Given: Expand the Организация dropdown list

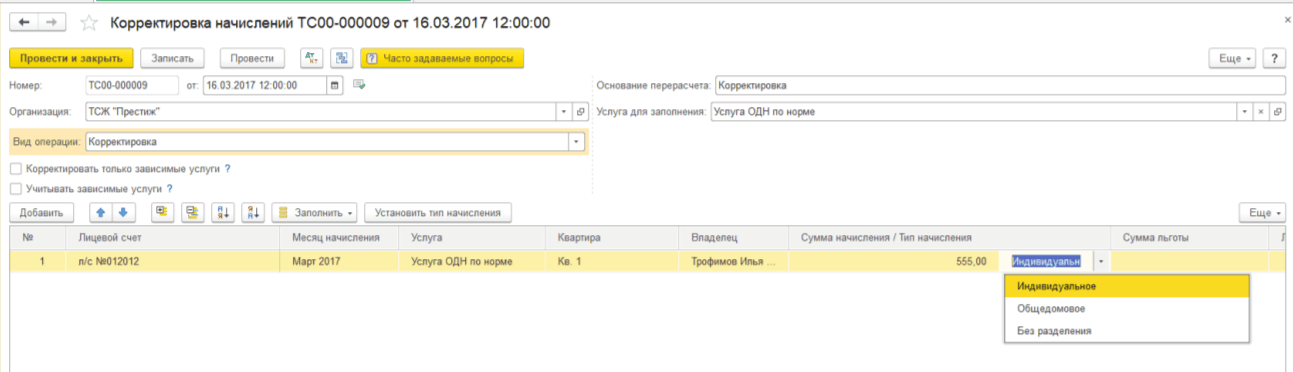Looking at the screenshot, I should [564, 112].
